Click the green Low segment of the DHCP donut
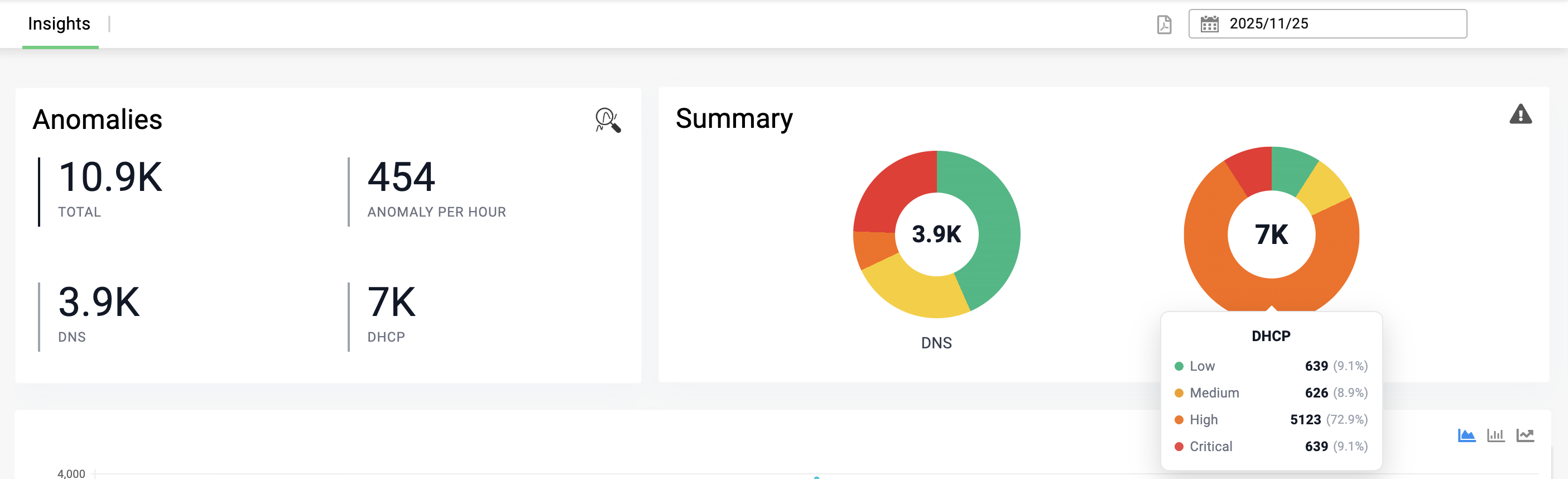Image resolution: width=1568 pixels, height=479 pixels. tap(1289, 168)
